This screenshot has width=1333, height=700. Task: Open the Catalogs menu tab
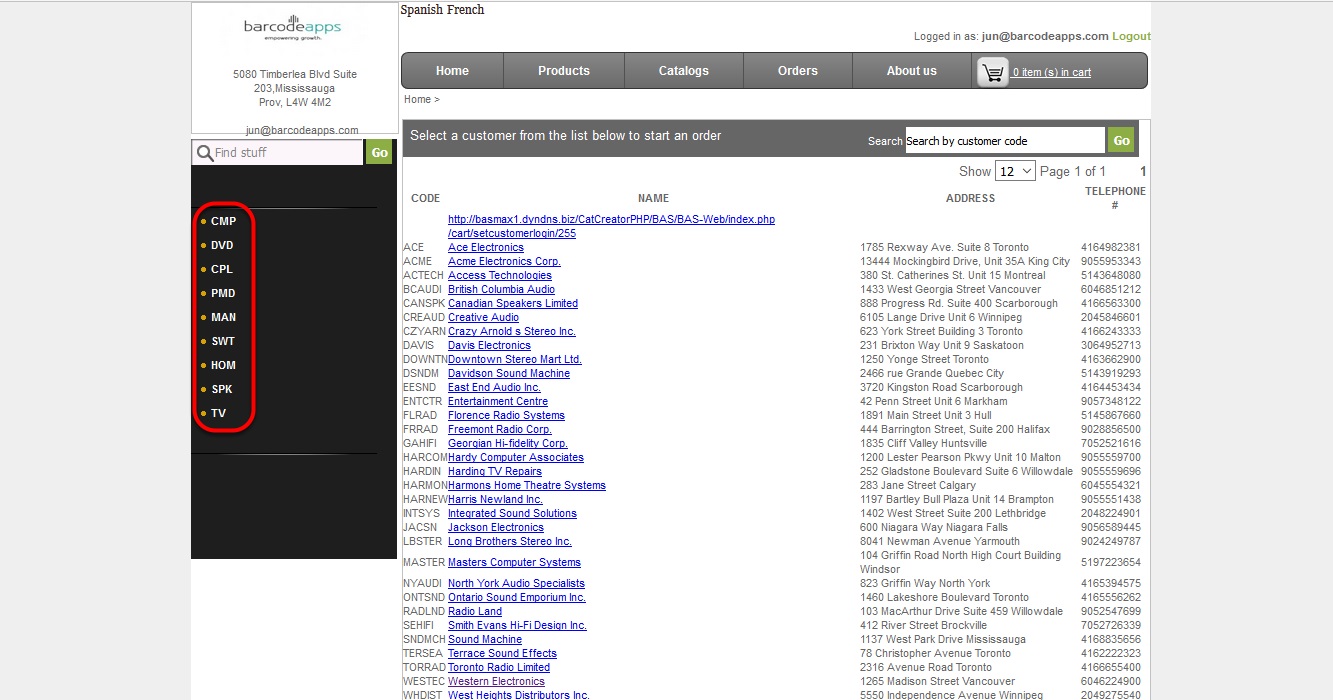click(x=684, y=71)
